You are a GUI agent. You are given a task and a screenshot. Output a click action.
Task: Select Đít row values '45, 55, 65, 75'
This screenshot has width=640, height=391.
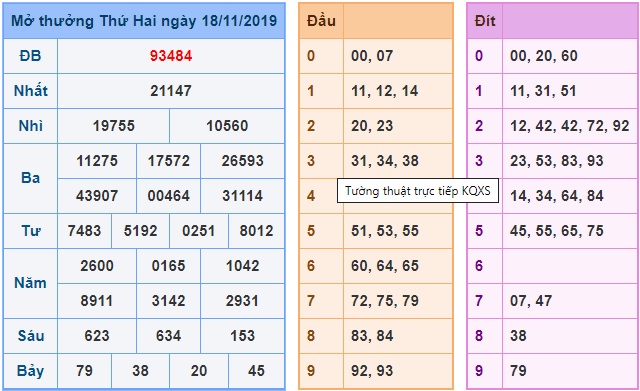click(x=556, y=231)
